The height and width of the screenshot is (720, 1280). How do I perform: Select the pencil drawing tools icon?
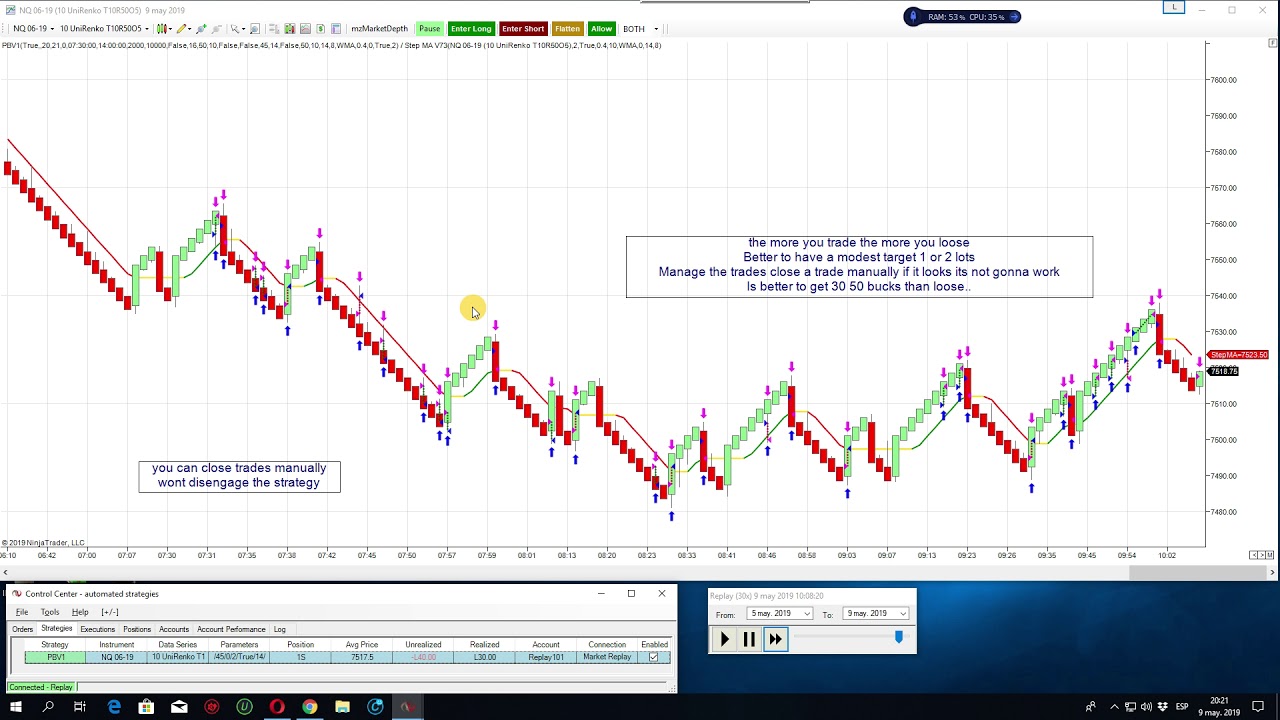point(181,29)
